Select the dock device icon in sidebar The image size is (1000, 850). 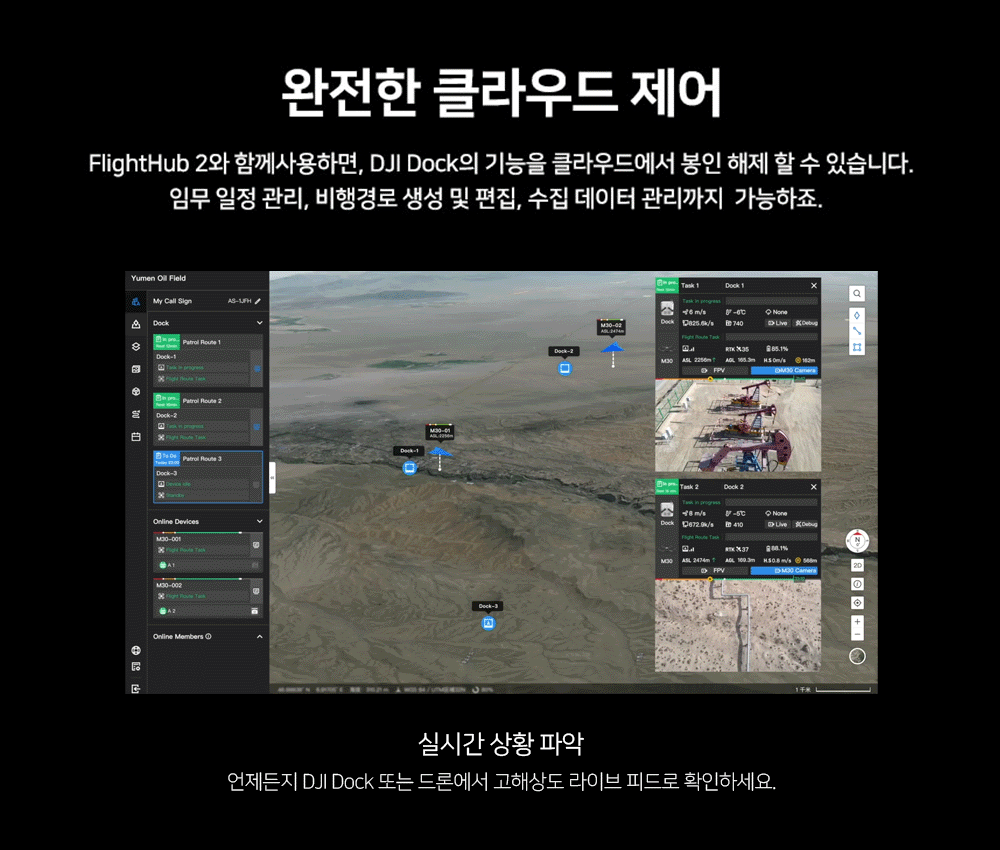pyautogui.click(x=136, y=324)
